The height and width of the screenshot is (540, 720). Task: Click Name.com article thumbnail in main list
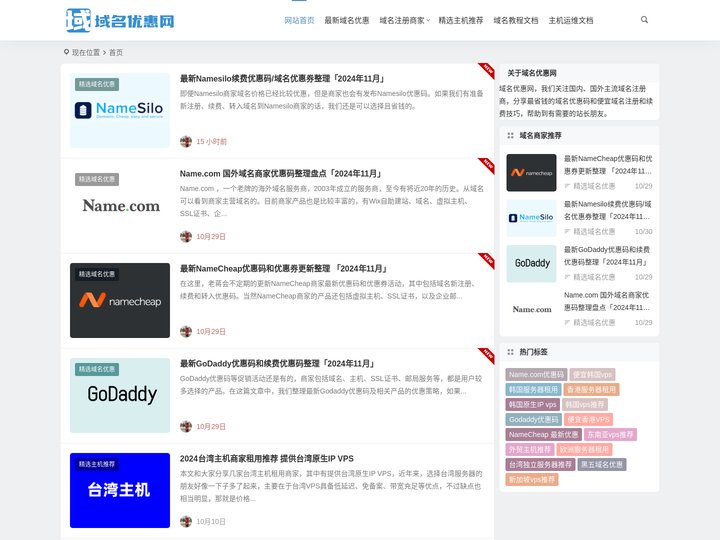point(120,205)
